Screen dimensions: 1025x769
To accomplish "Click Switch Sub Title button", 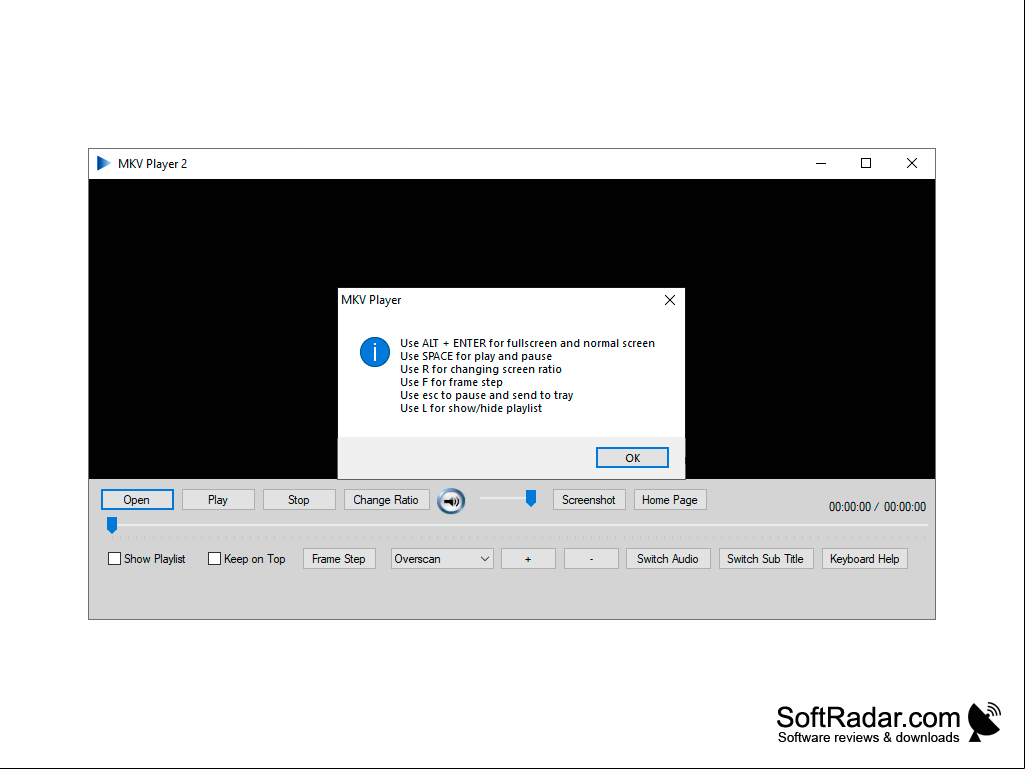I will (x=766, y=558).
